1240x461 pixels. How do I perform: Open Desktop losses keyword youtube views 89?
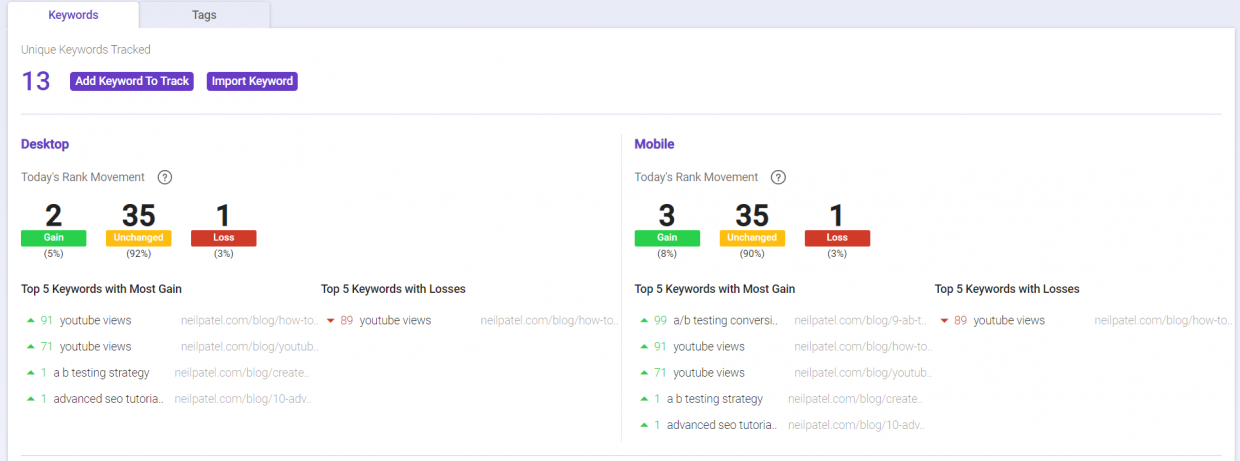[x=395, y=320]
